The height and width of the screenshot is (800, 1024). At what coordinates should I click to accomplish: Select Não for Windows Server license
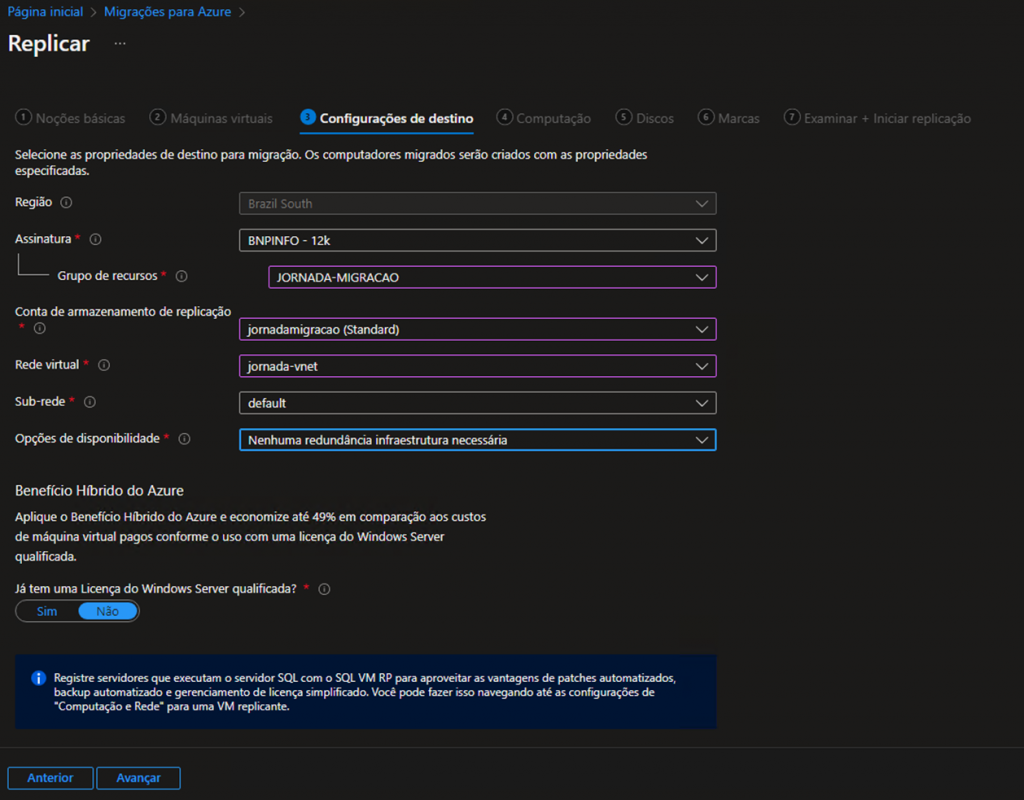pos(107,611)
